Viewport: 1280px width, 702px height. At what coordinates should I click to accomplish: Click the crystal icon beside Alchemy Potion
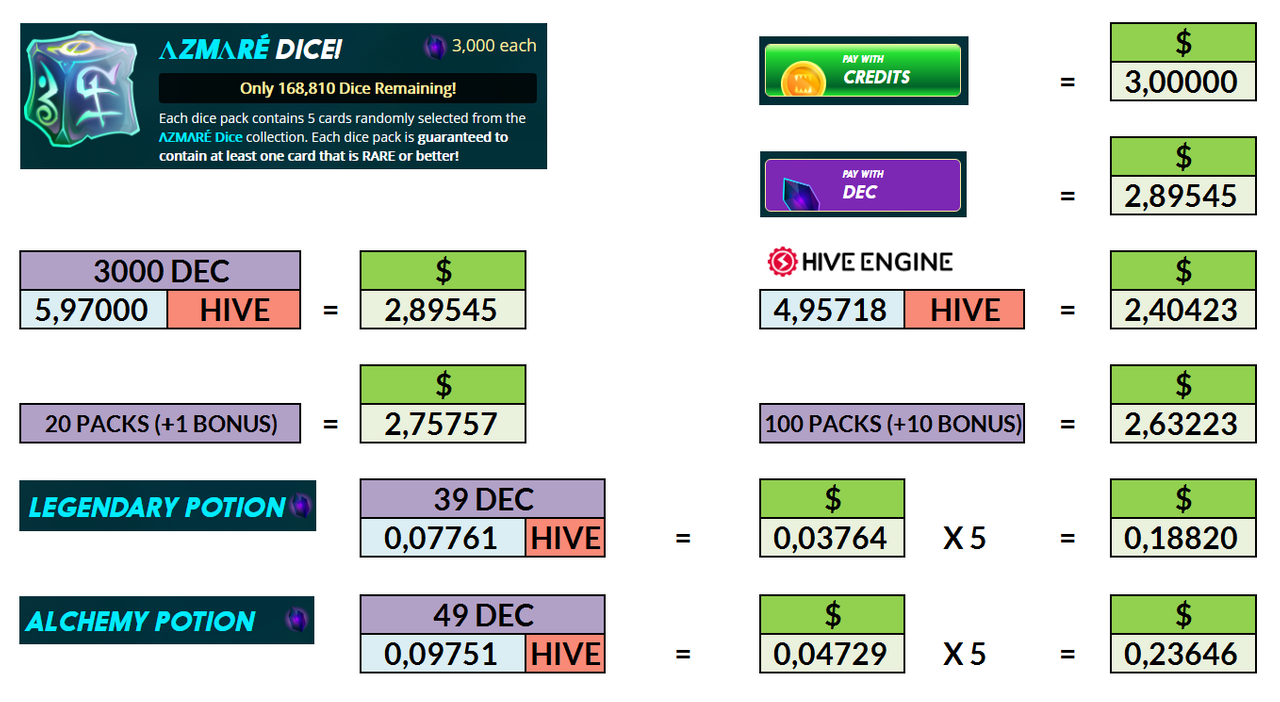296,620
